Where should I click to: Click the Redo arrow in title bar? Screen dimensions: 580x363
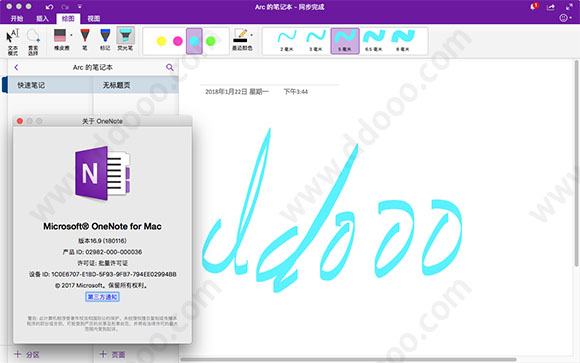click(65, 7)
